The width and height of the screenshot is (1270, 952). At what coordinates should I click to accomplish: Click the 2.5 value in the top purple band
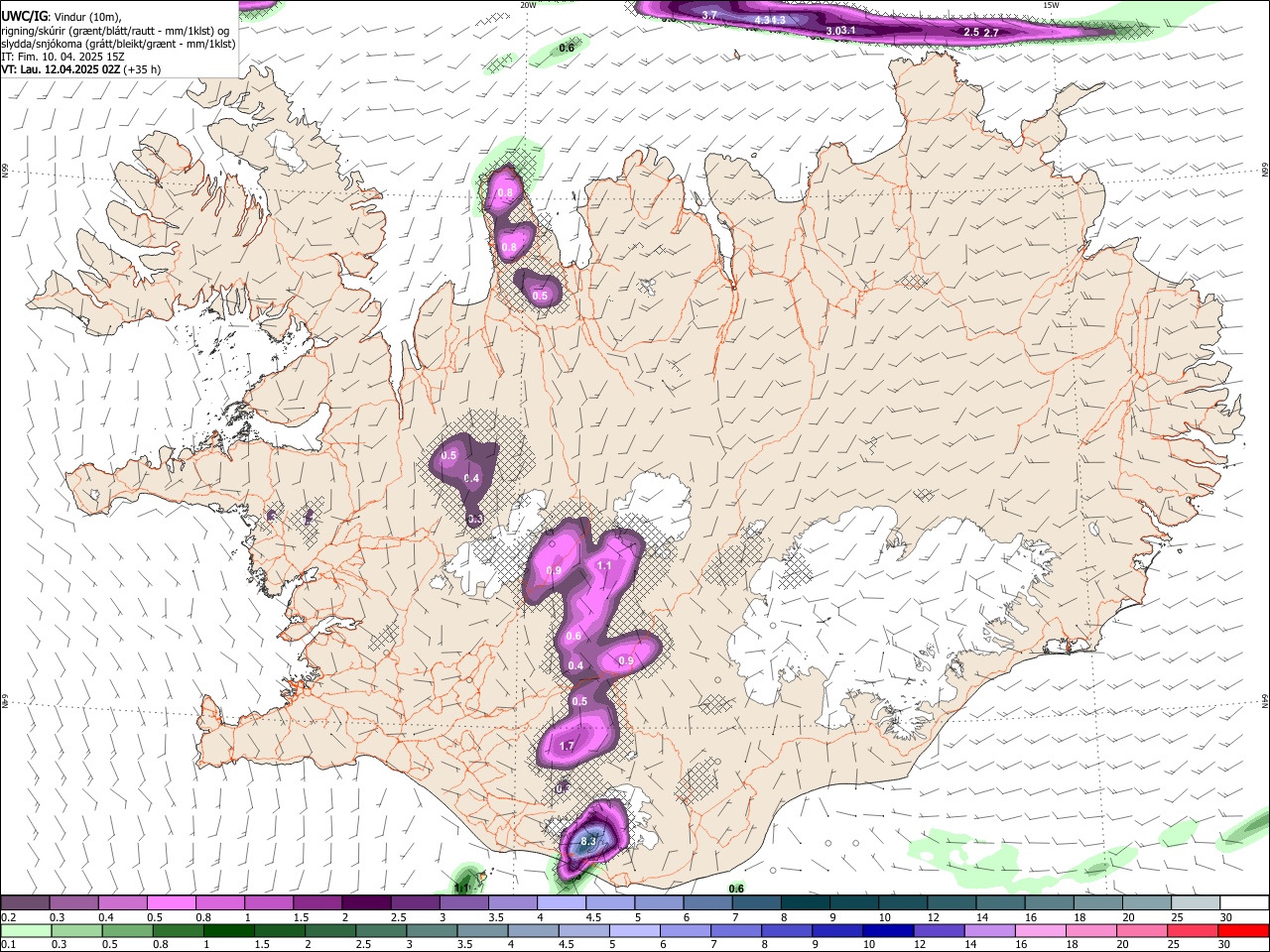[x=971, y=32]
